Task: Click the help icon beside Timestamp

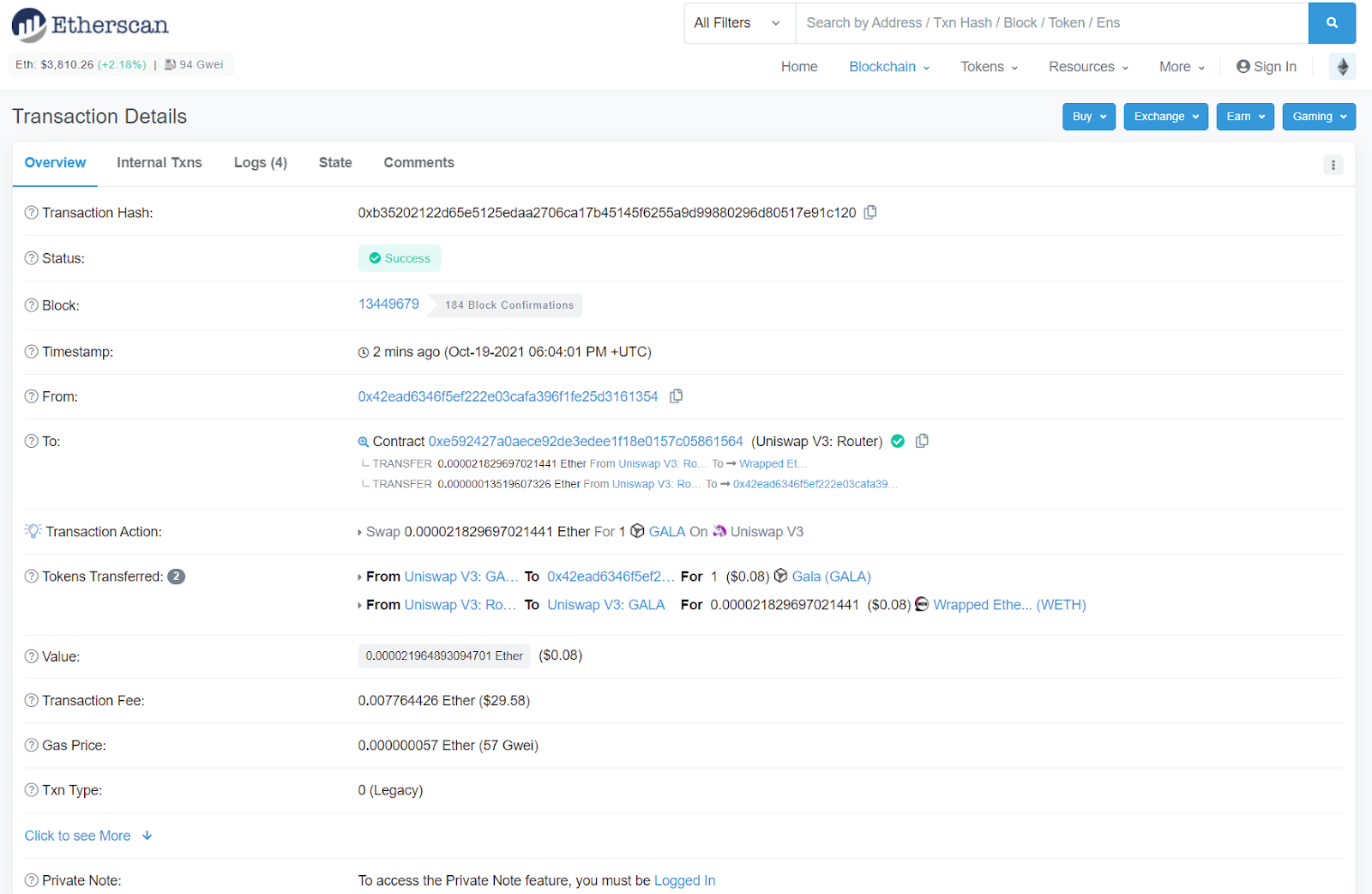Action: pyautogui.click(x=32, y=352)
